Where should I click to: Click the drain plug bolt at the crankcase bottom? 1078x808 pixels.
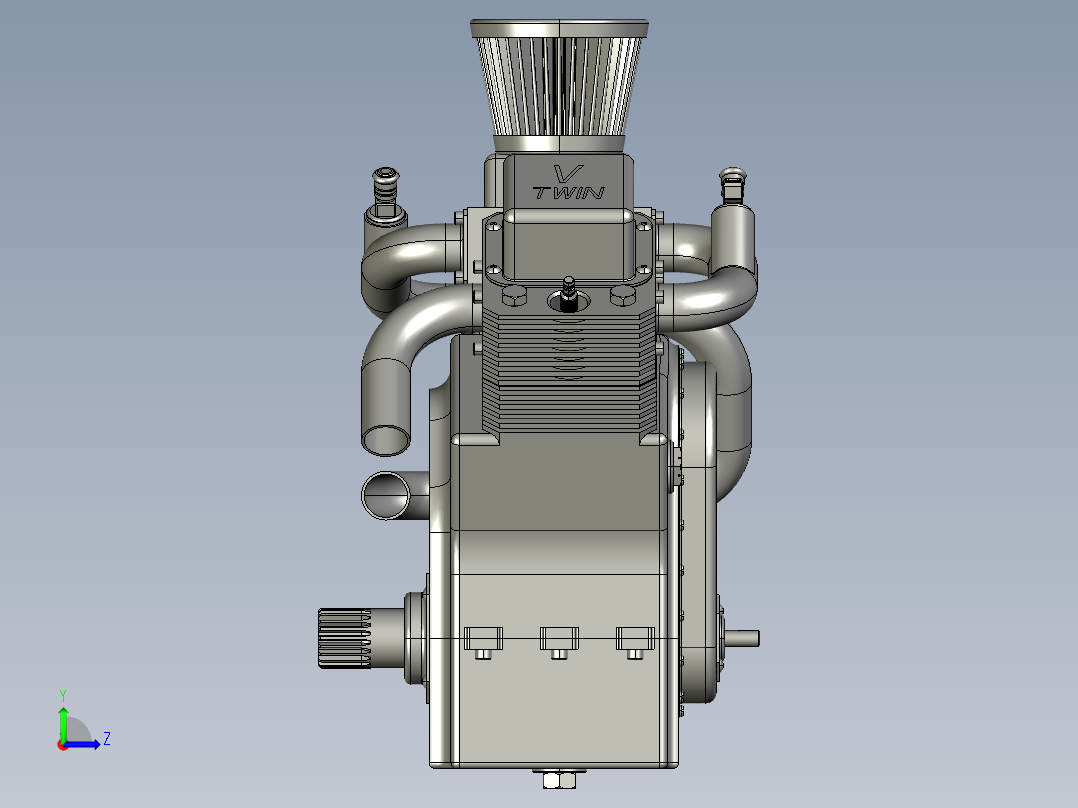click(x=559, y=780)
